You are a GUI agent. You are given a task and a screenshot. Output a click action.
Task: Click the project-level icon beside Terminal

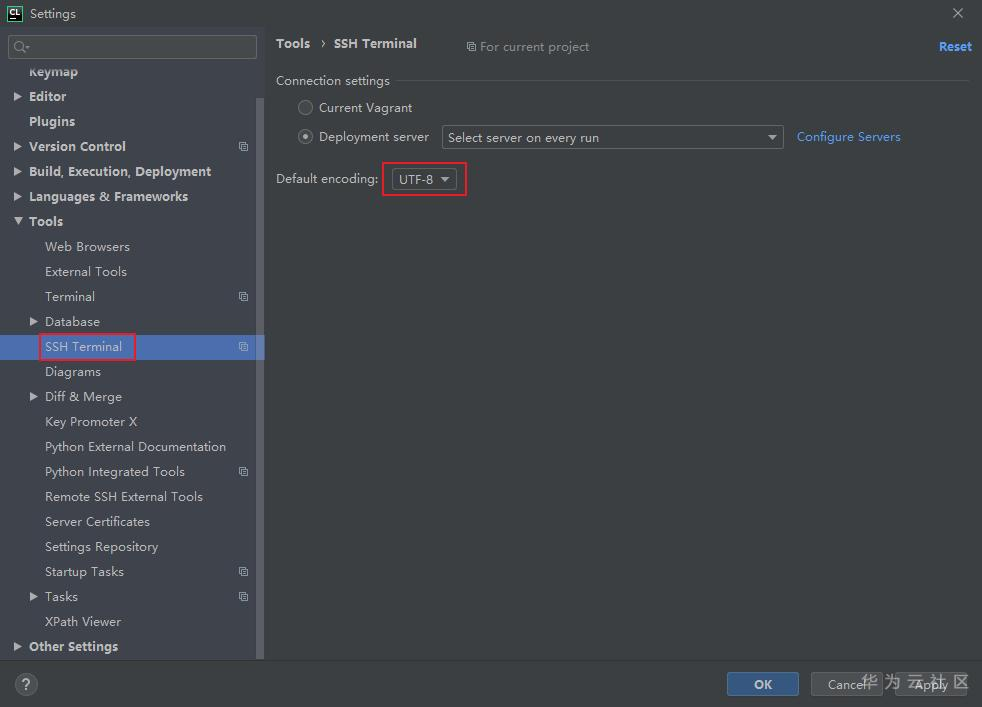tap(243, 297)
